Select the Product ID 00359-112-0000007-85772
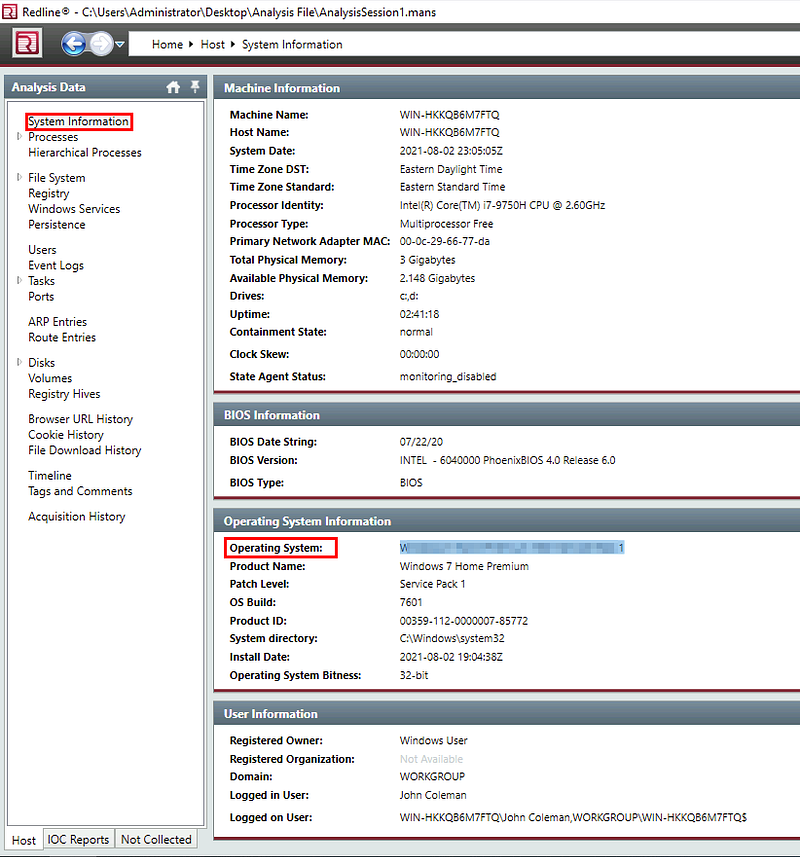 pos(463,621)
